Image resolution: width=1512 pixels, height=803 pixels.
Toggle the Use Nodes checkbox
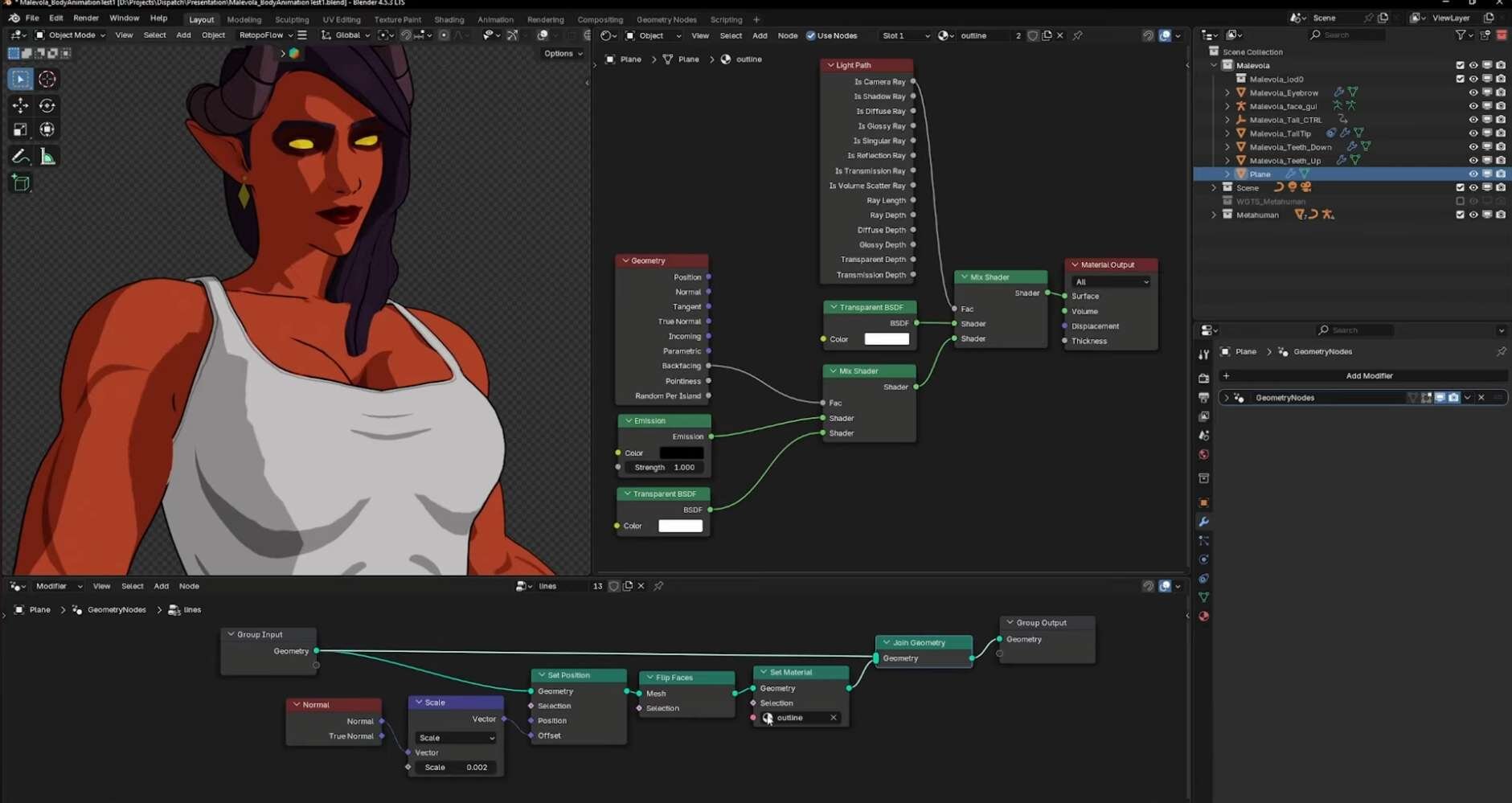(x=810, y=35)
